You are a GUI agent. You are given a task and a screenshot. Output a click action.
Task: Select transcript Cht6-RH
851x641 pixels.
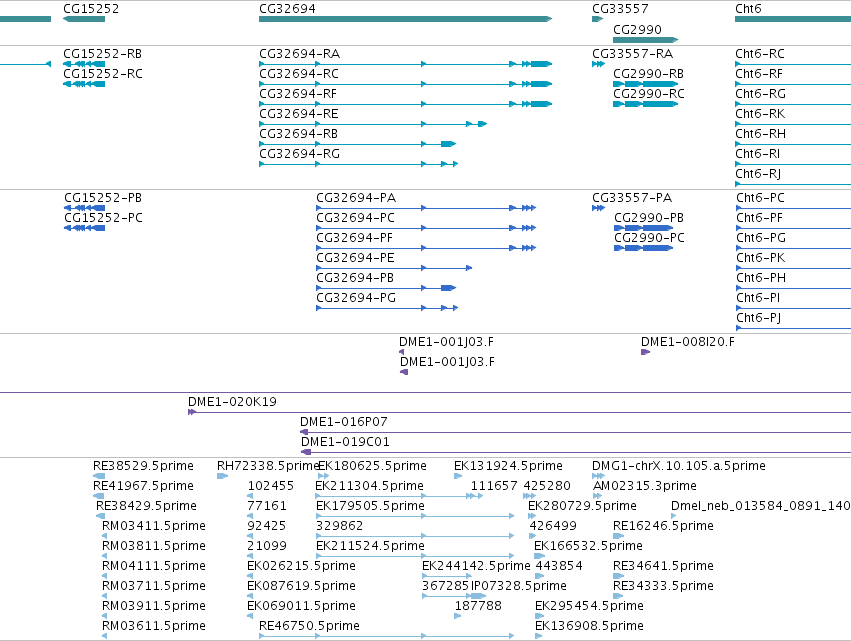[x=760, y=134]
